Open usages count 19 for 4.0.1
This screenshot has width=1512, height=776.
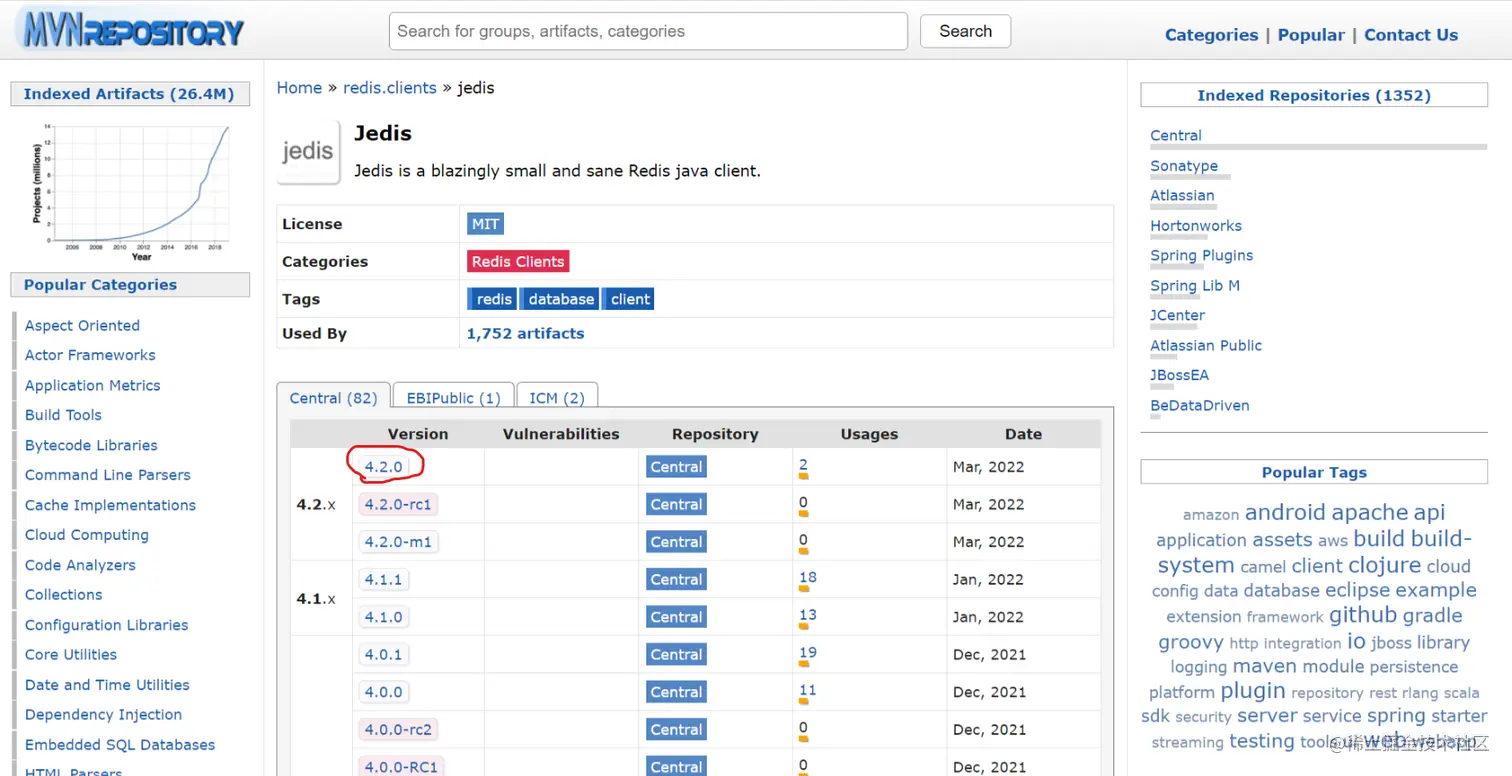point(808,652)
